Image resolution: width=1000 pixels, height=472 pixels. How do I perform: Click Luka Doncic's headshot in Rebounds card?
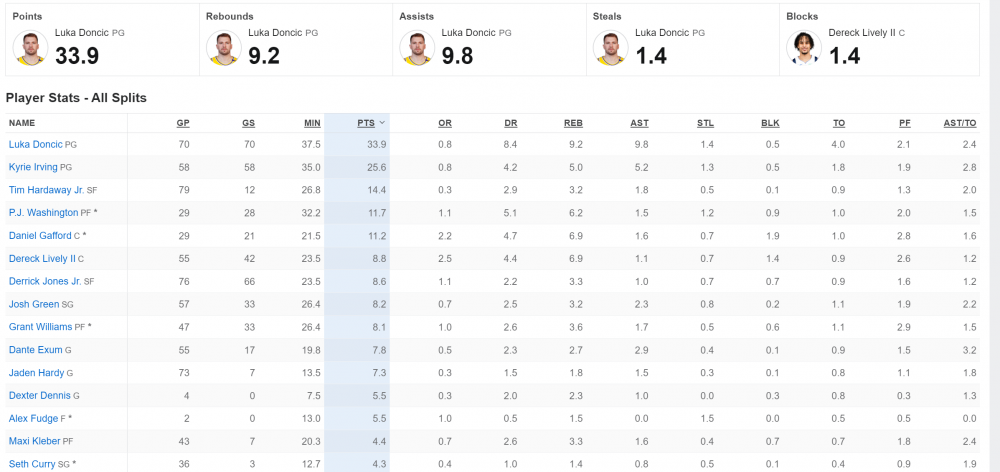pyautogui.click(x=224, y=48)
